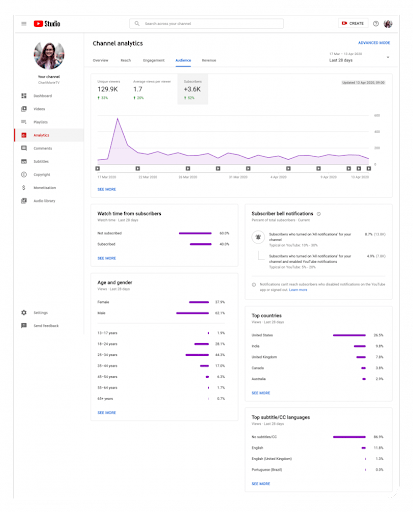Click the Settings gear icon

pos(24,312)
